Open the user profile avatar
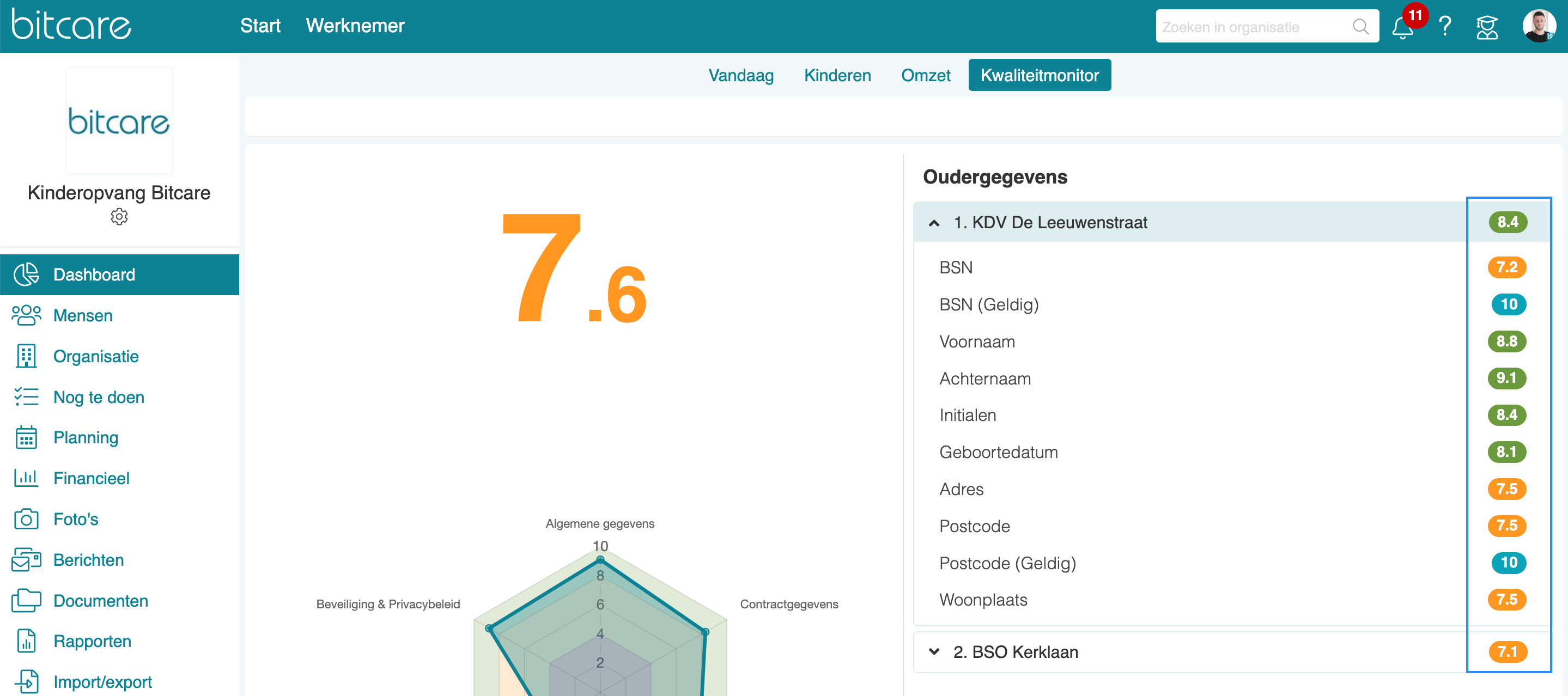 click(x=1539, y=26)
